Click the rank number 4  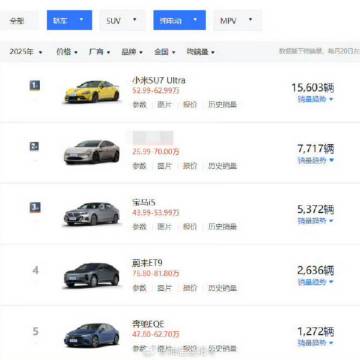point(35,270)
